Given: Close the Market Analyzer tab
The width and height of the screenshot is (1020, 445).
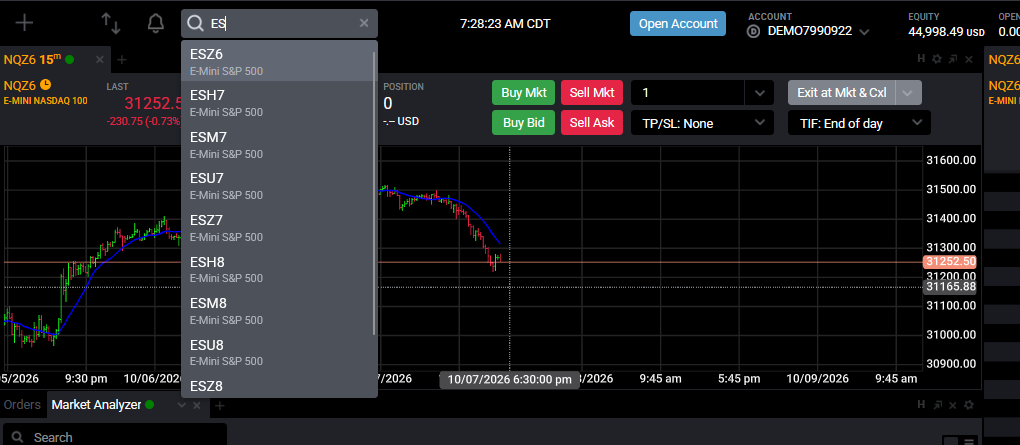Looking at the screenshot, I should click(x=197, y=405).
